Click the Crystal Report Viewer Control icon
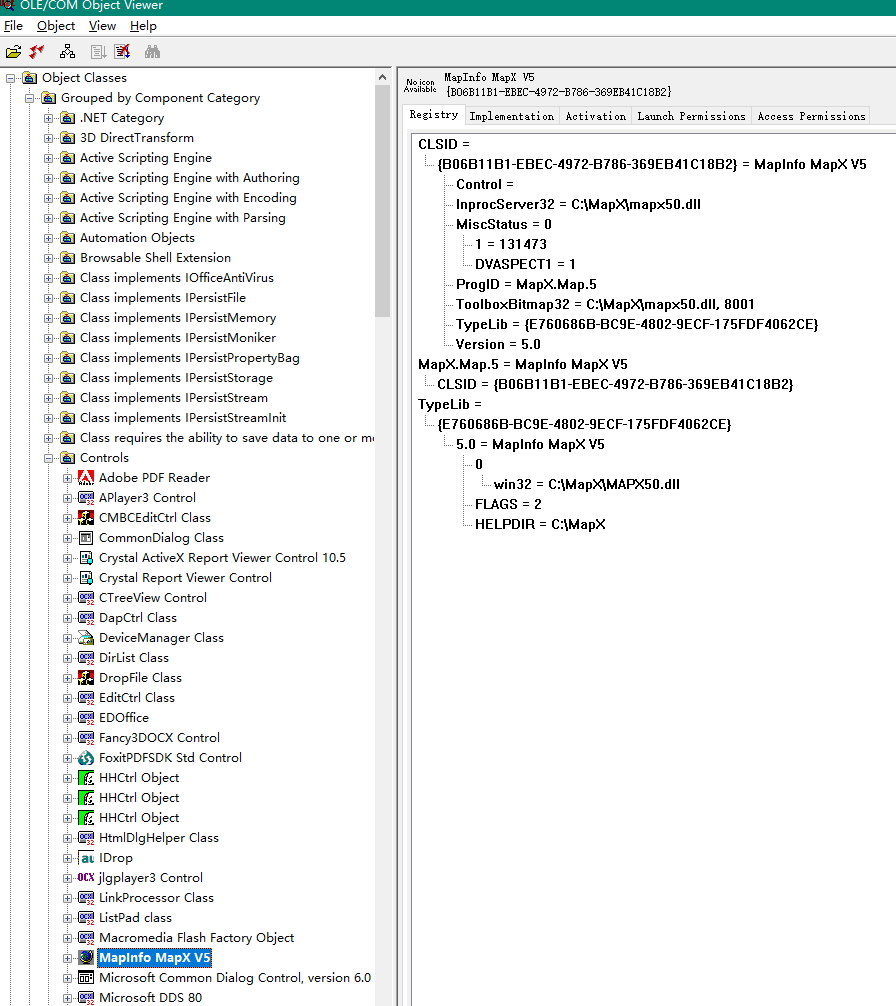 [86, 577]
